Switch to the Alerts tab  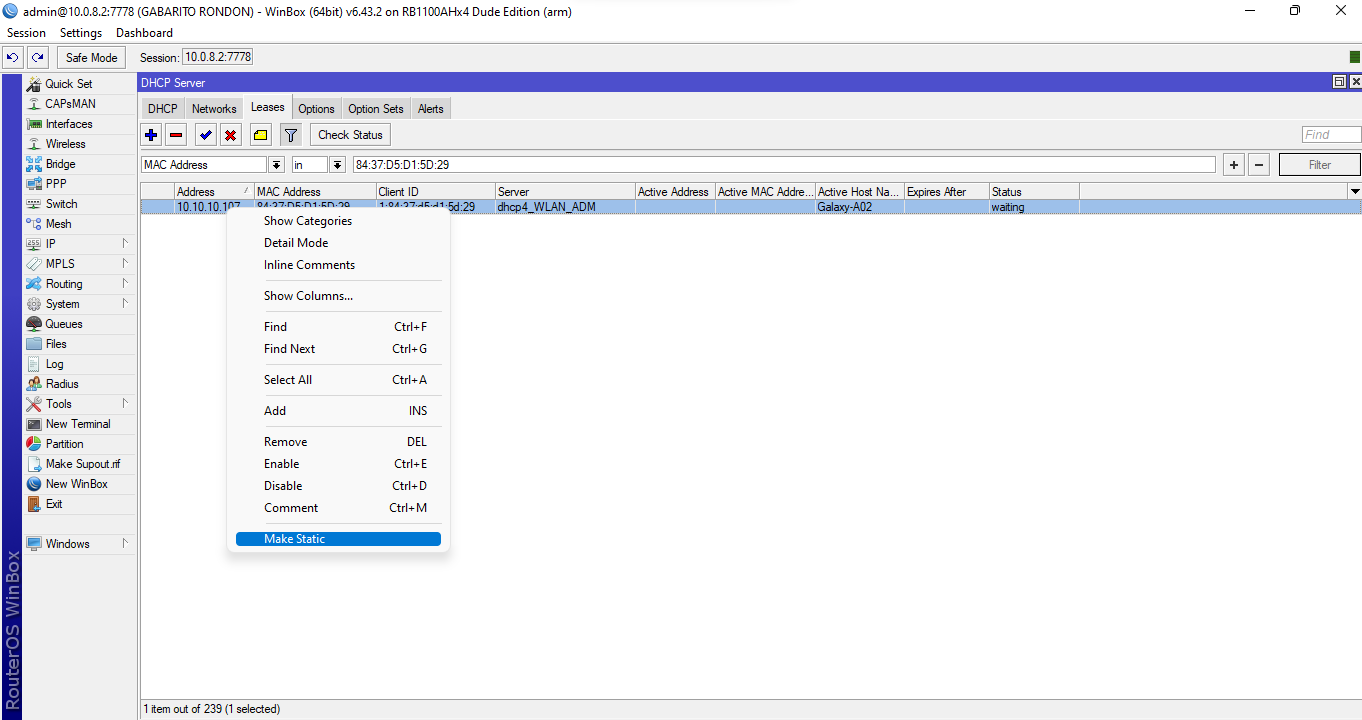pos(431,109)
